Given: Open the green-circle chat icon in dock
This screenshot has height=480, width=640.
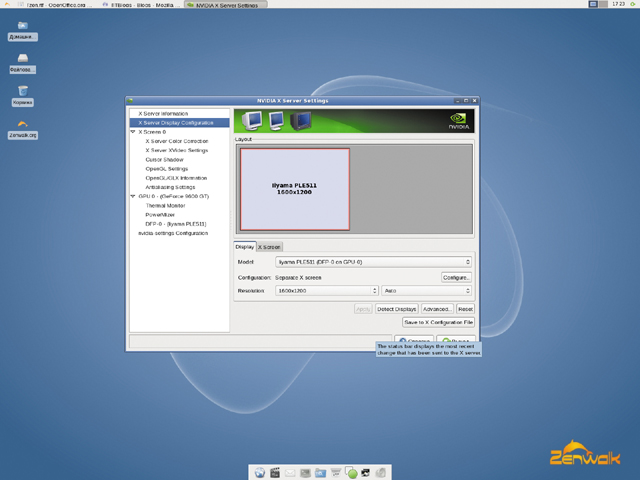Looking at the screenshot, I should coord(351,473).
